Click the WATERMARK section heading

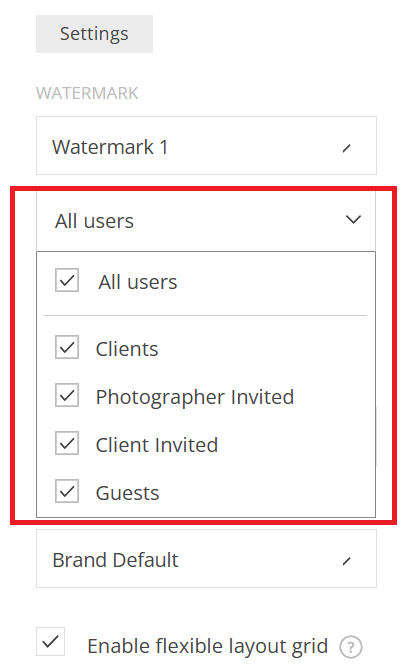pyautogui.click(x=87, y=93)
